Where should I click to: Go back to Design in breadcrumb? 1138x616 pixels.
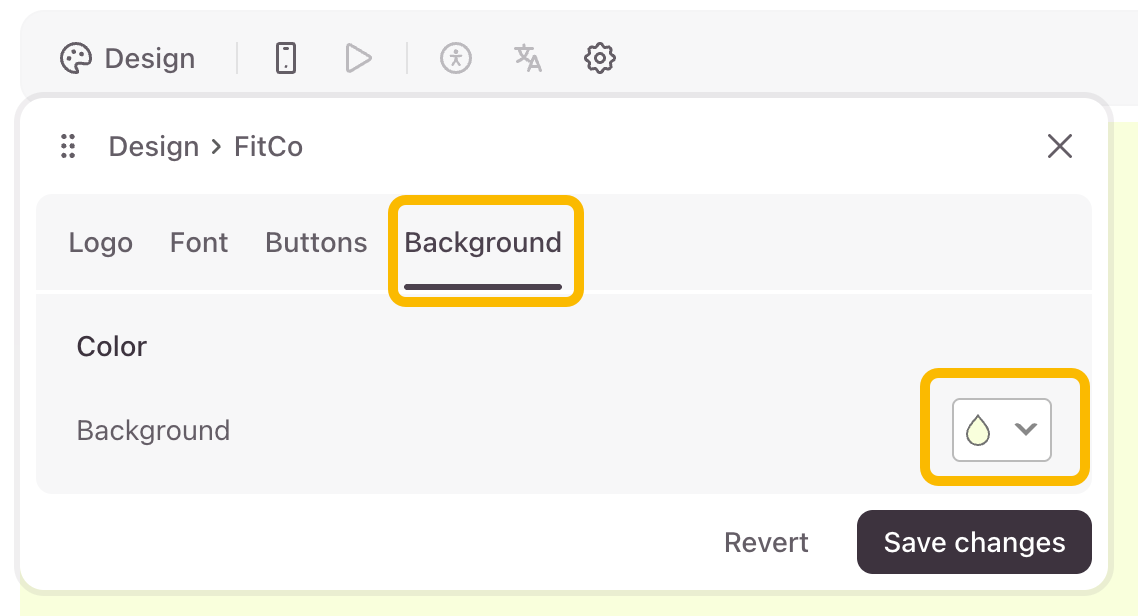(154, 147)
